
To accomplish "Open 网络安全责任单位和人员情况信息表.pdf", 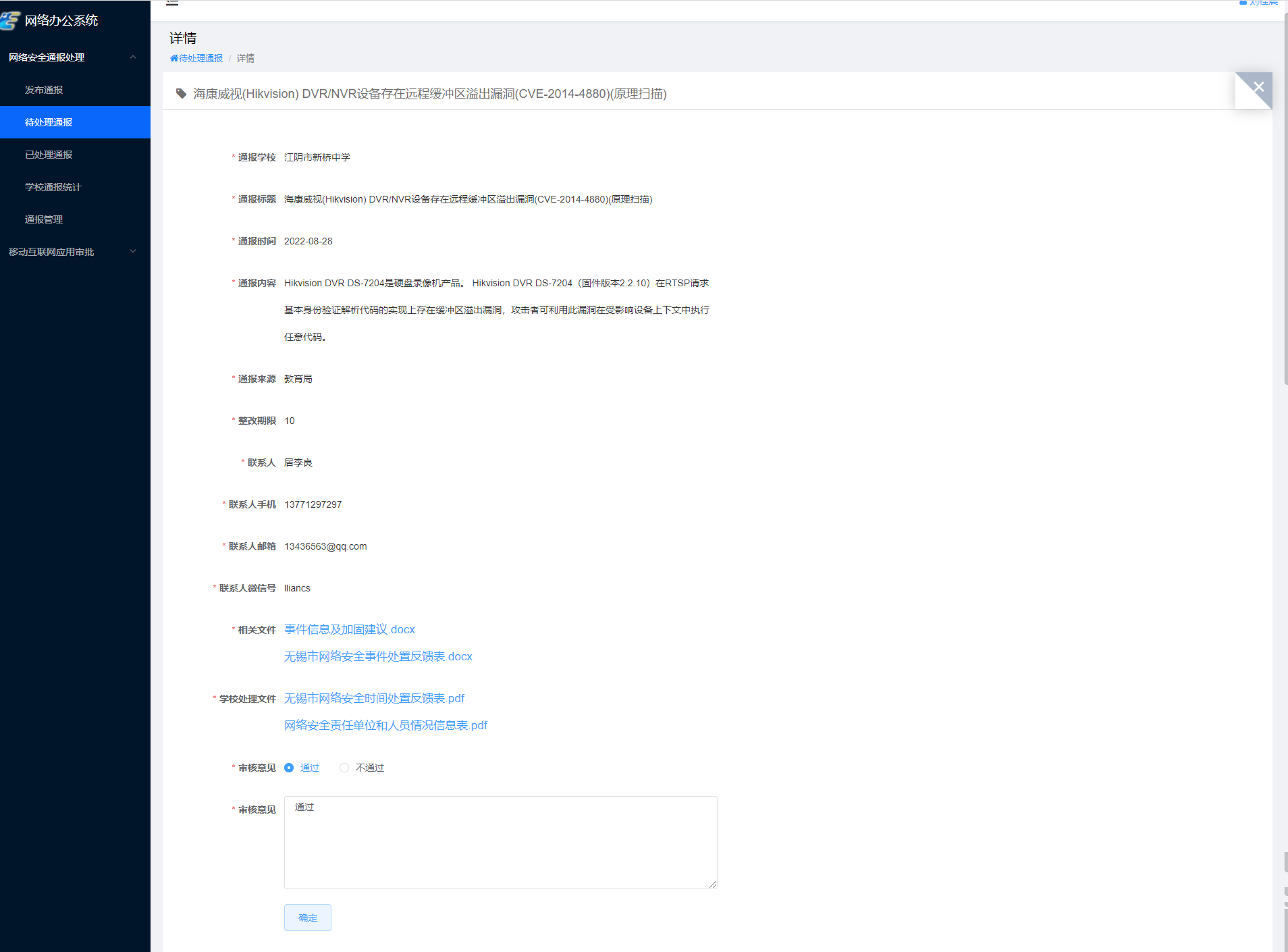I will point(385,725).
